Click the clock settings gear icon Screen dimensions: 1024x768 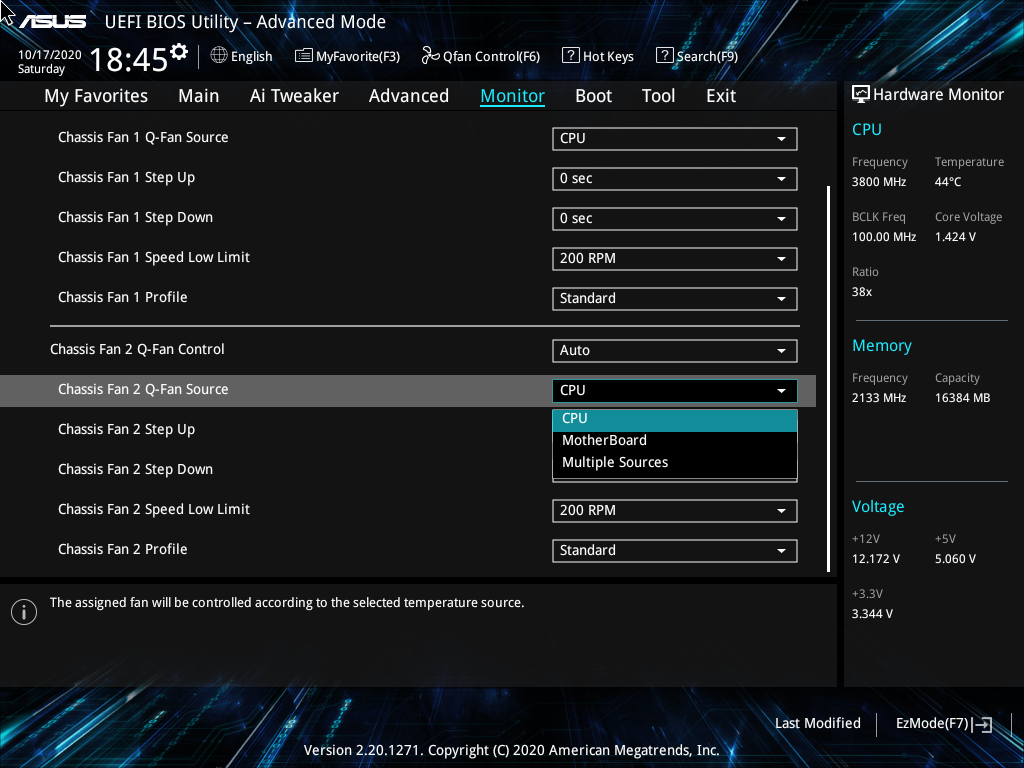[178, 52]
